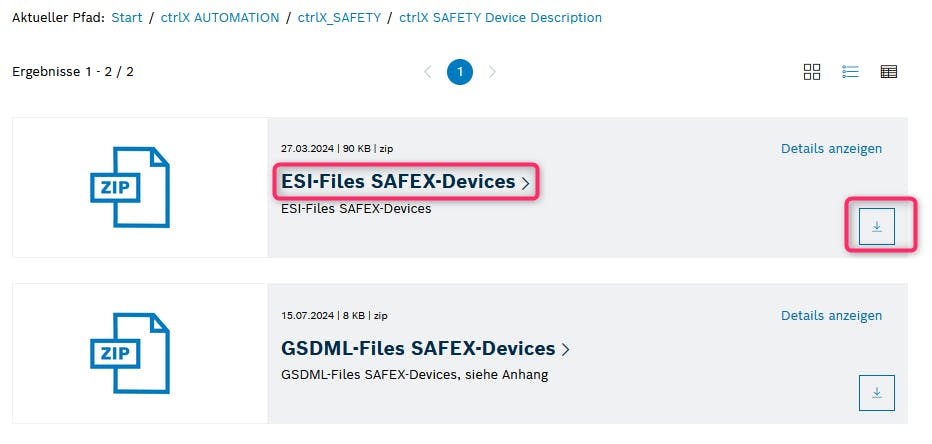Switch to grid tile view
The image size is (932, 444).
pos(812,72)
